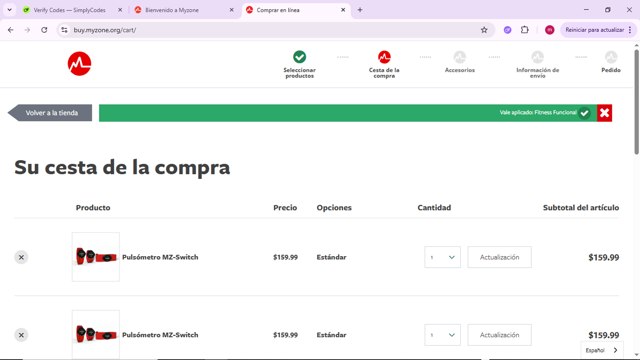Click the green voucher applied checkmark

[x=584, y=113]
